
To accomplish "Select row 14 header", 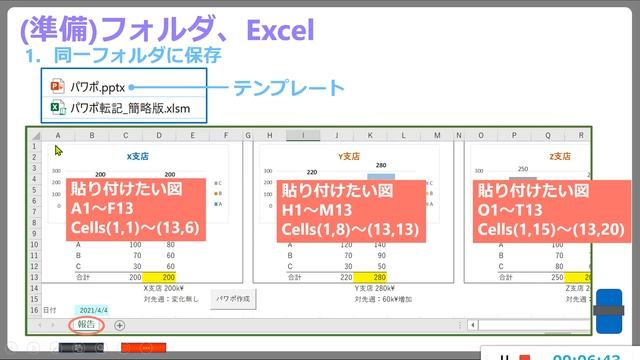I will [x=34, y=288].
